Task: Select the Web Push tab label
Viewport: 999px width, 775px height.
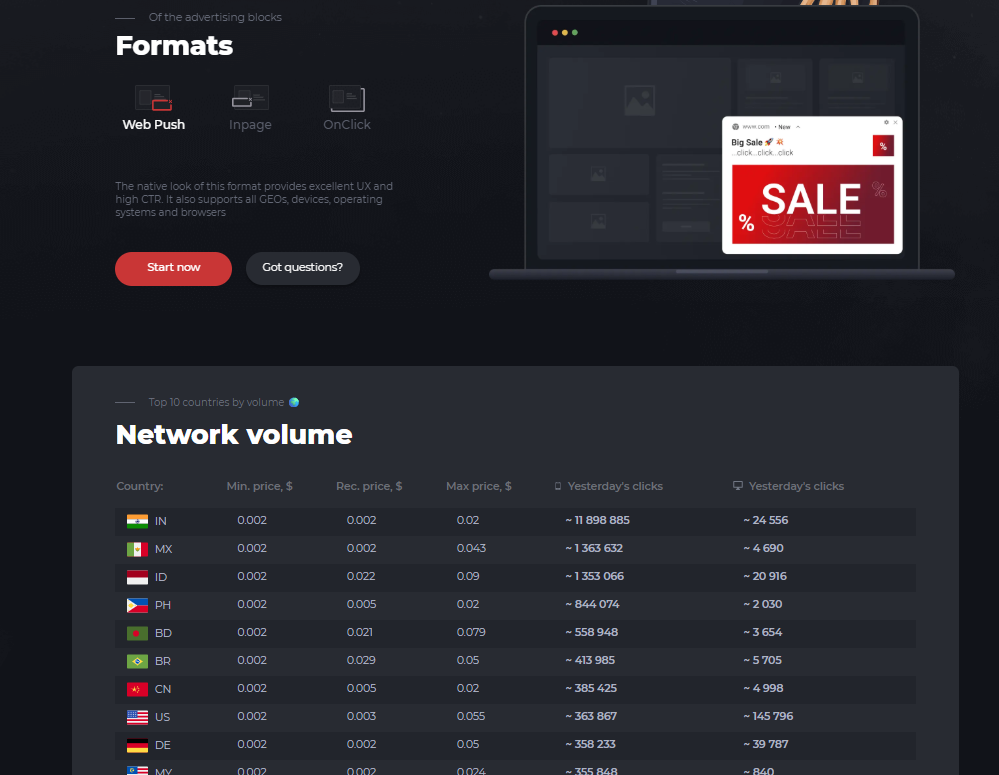Action: point(154,125)
